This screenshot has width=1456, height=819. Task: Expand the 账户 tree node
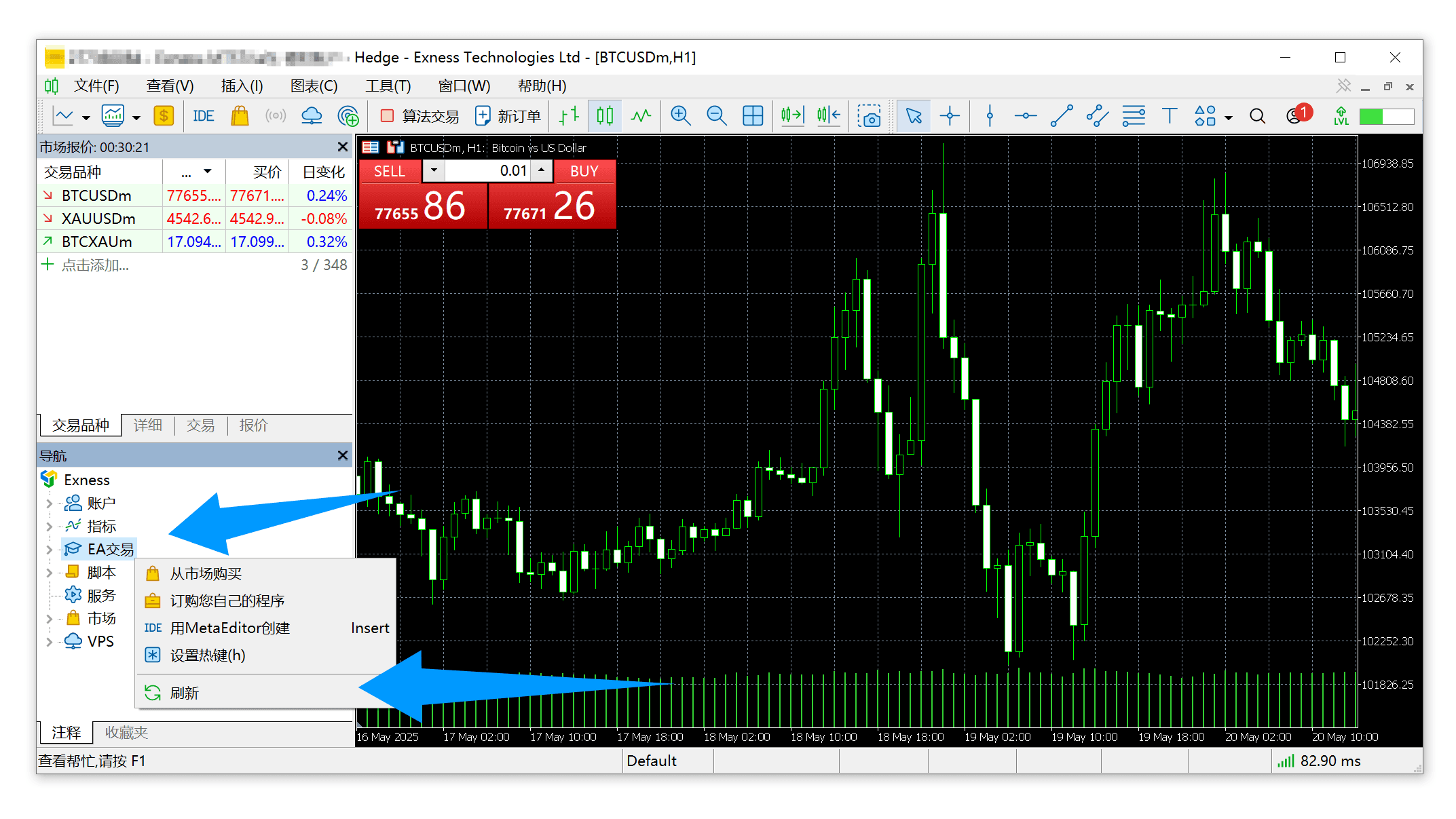(x=50, y=503)
